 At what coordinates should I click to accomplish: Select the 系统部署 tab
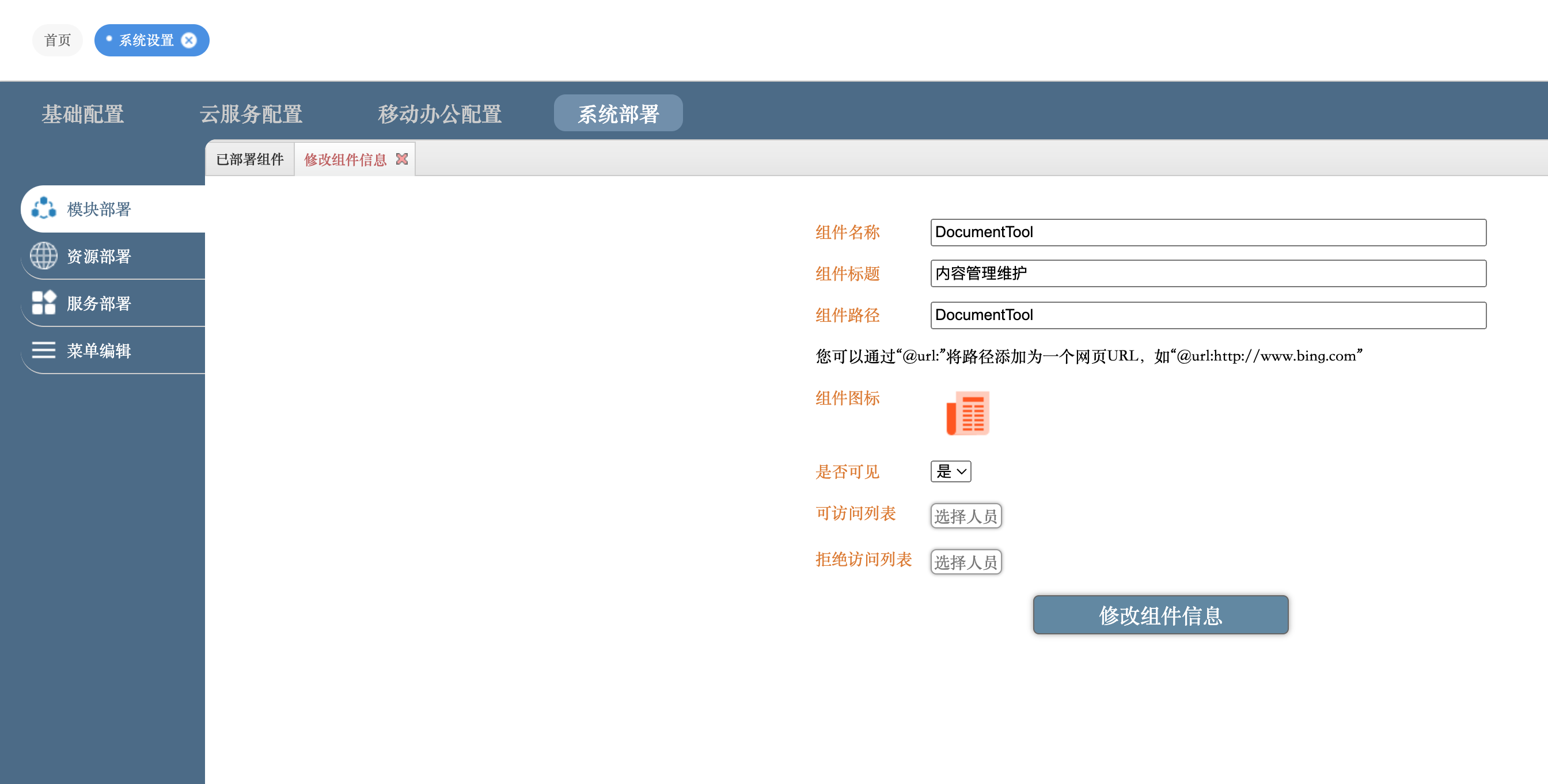tap(618, 113)
